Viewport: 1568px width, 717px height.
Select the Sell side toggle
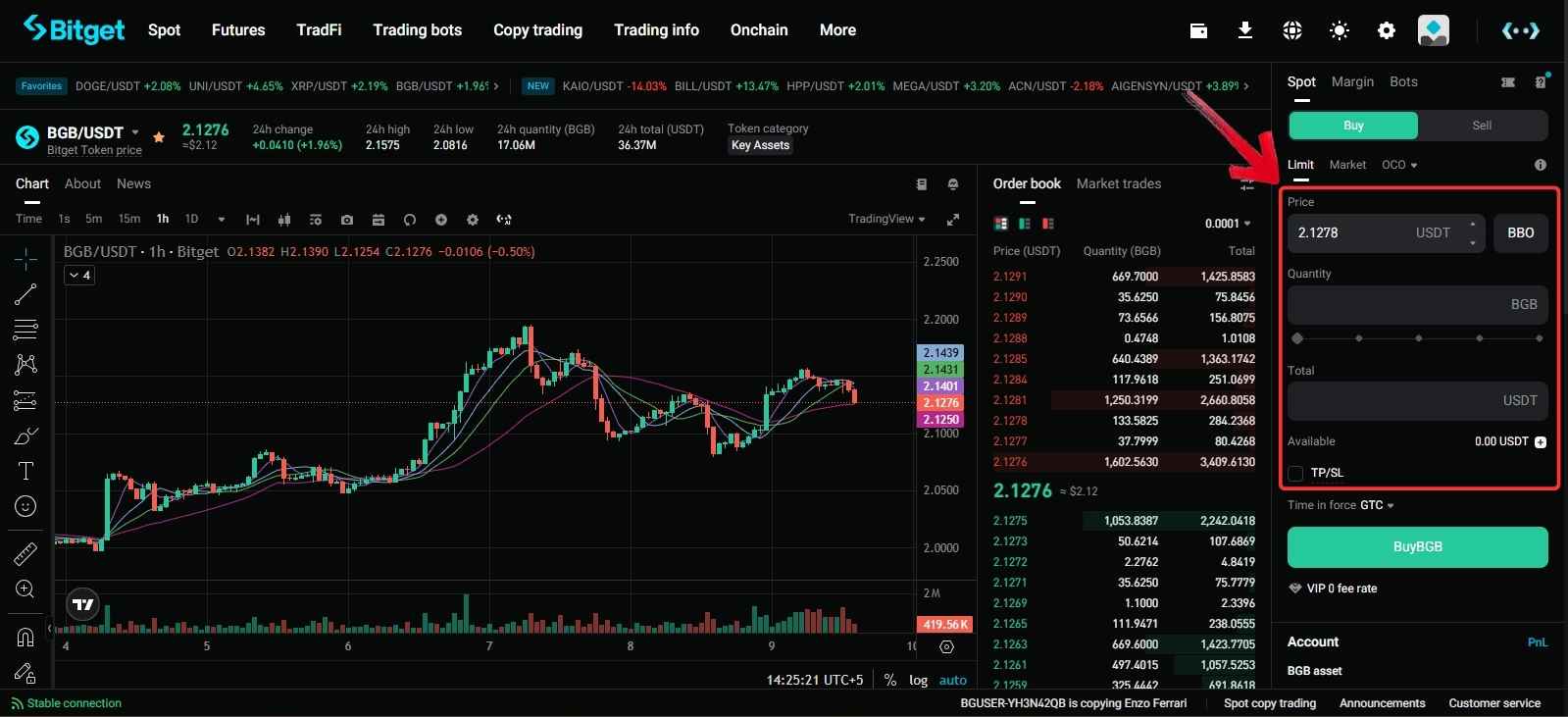click(1482, 126)
